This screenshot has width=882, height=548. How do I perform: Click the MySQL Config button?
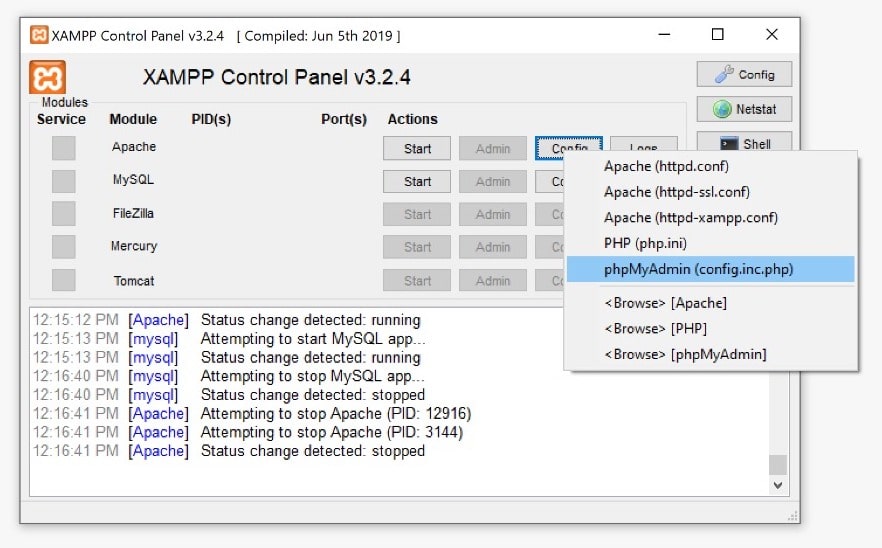[x=550, y=181]
